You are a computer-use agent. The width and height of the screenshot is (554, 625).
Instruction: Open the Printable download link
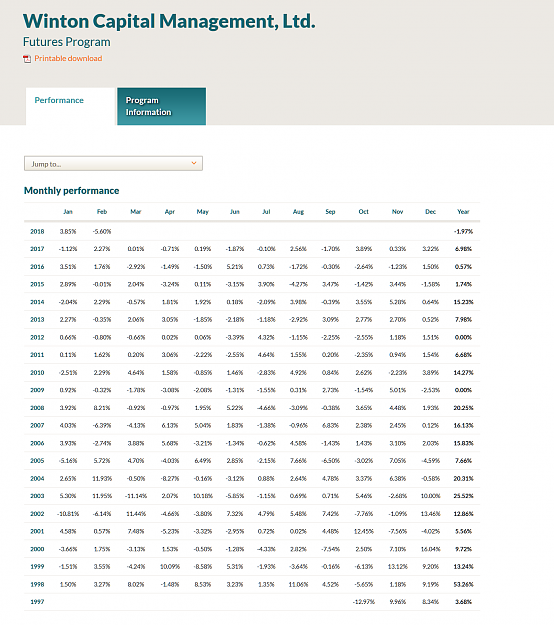[x=68, y=58]
